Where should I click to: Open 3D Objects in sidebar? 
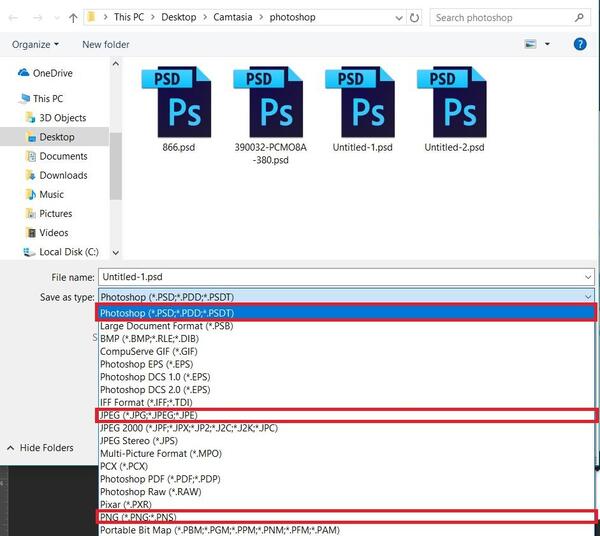tap(63, 118)
